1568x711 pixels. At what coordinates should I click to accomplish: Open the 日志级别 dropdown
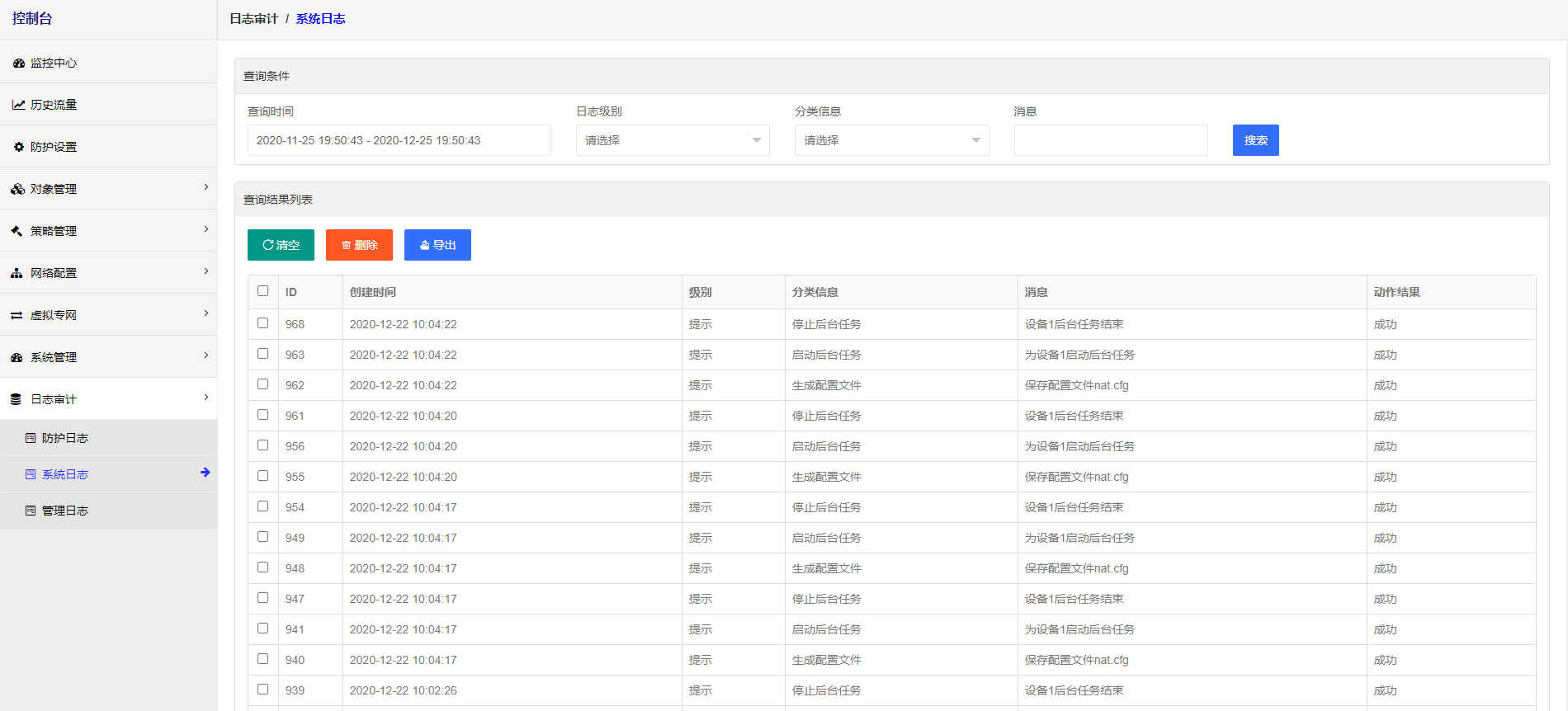pyautogui.click(x=673, y=140)
